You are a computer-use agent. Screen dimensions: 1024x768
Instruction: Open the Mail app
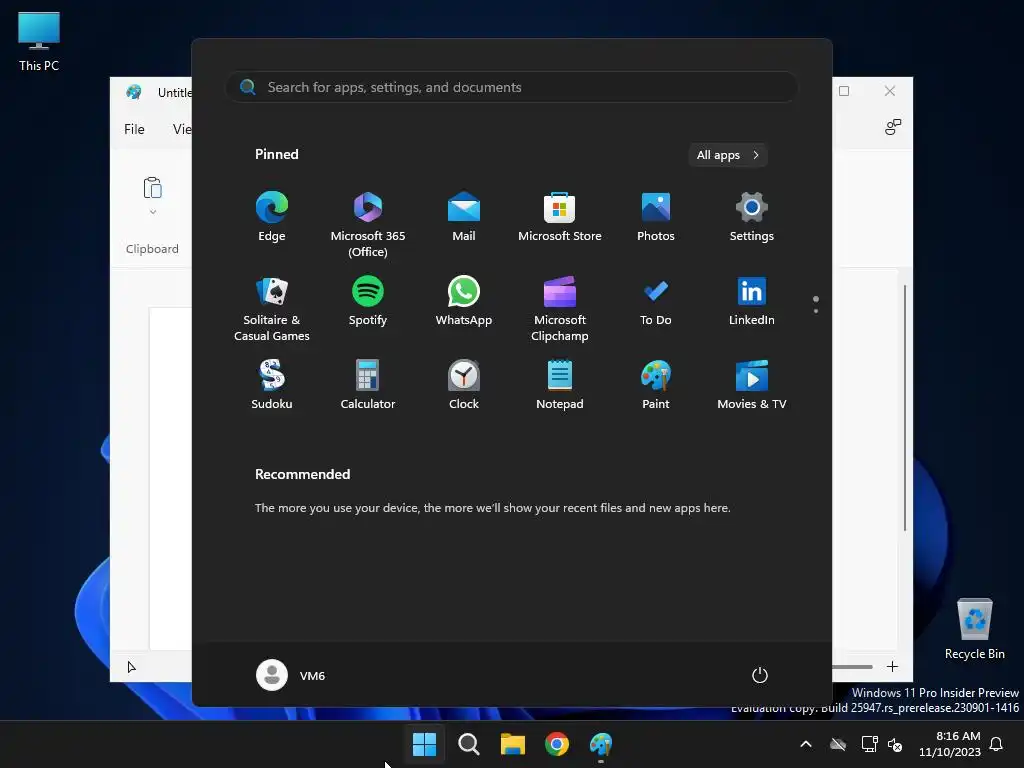(x=464, y=217)
